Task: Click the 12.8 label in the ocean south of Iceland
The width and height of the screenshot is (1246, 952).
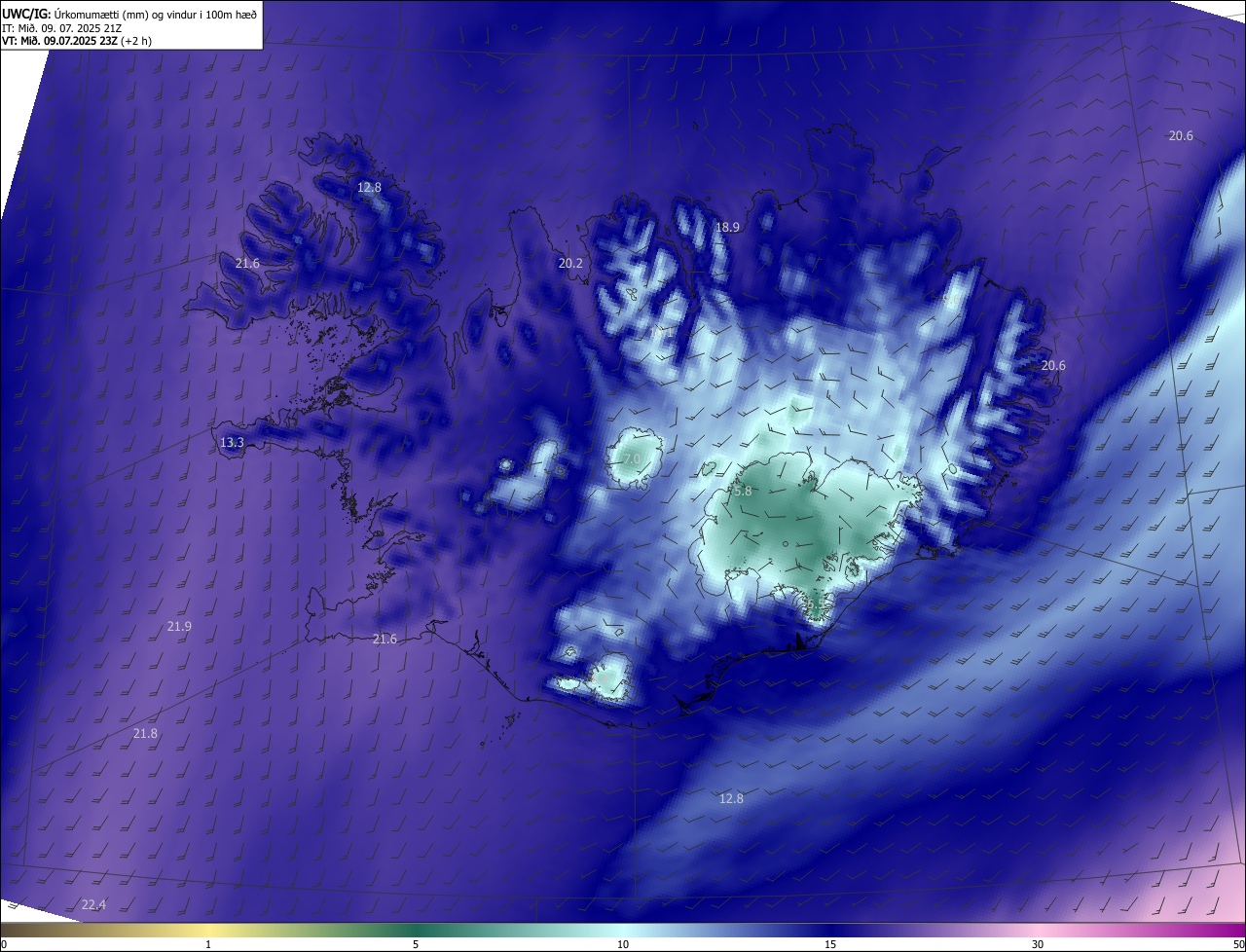Action: point(731,799)
